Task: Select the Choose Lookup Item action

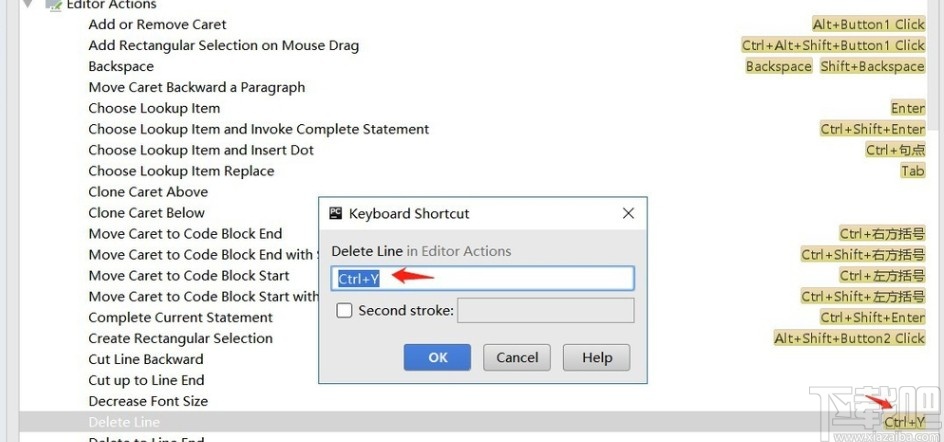Action: coord(154,108)
